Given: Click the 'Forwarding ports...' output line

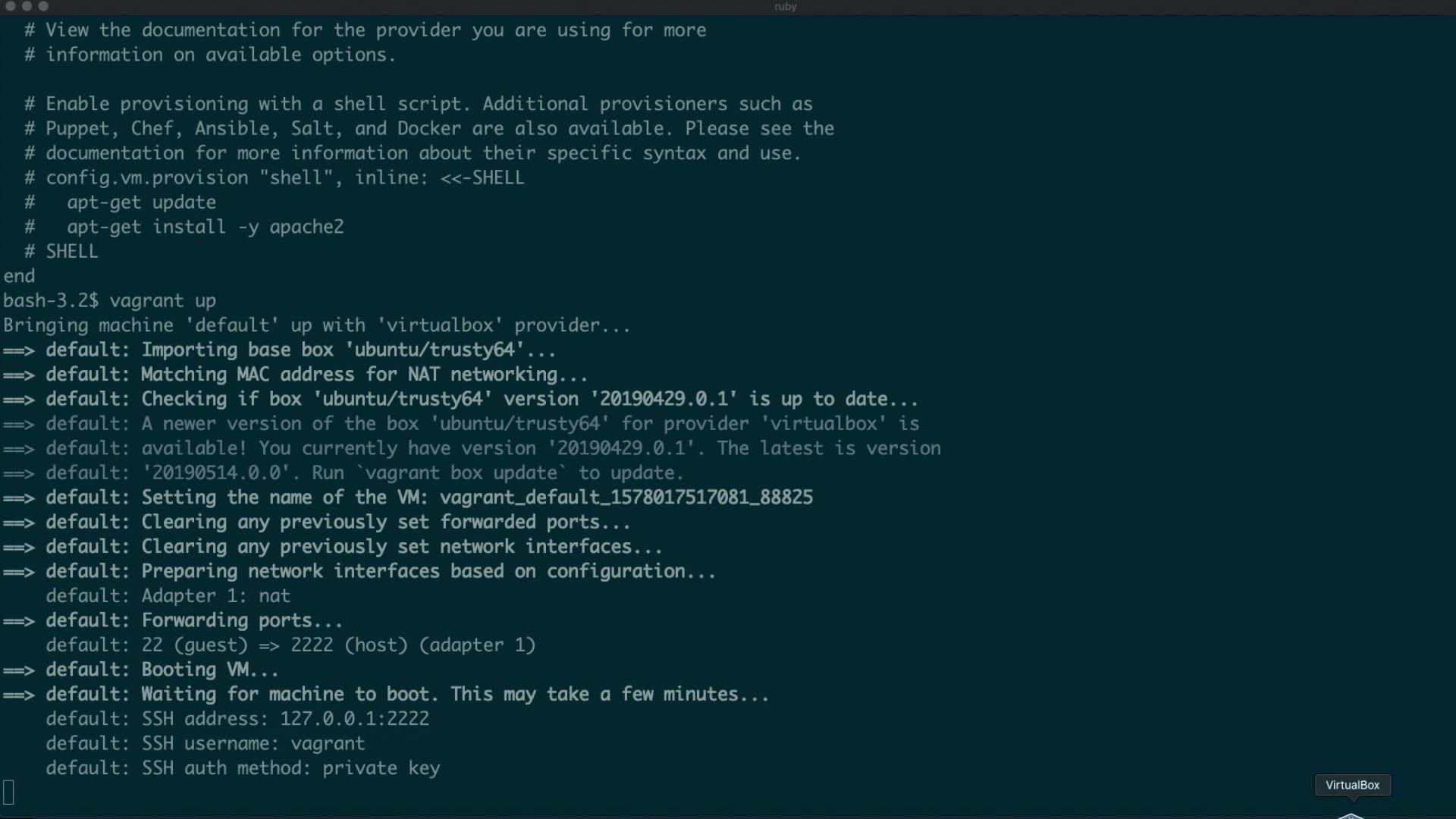Looking at the screenshot, I should 241,620.
